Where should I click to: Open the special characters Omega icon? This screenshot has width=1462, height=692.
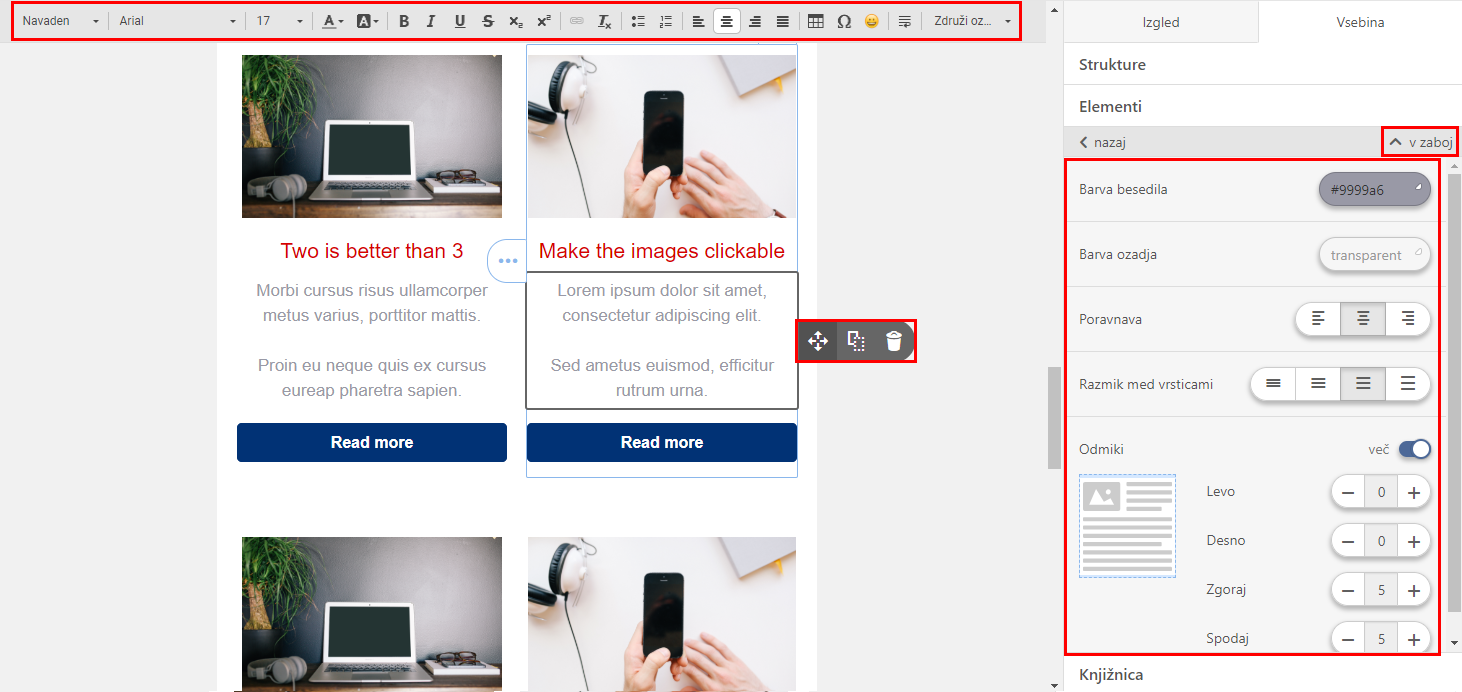click(x=844, y=21)
